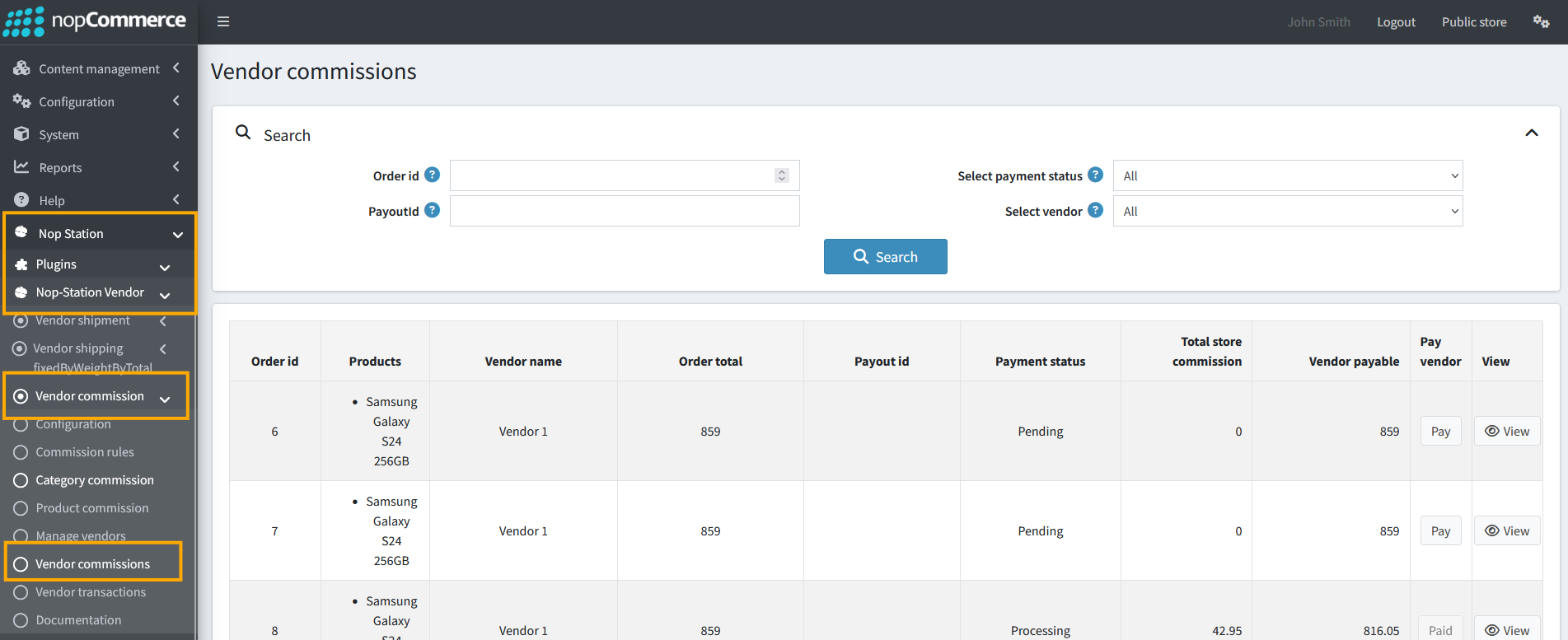Open Product commission menu item
1568x640 pixels.
(92, 508)
